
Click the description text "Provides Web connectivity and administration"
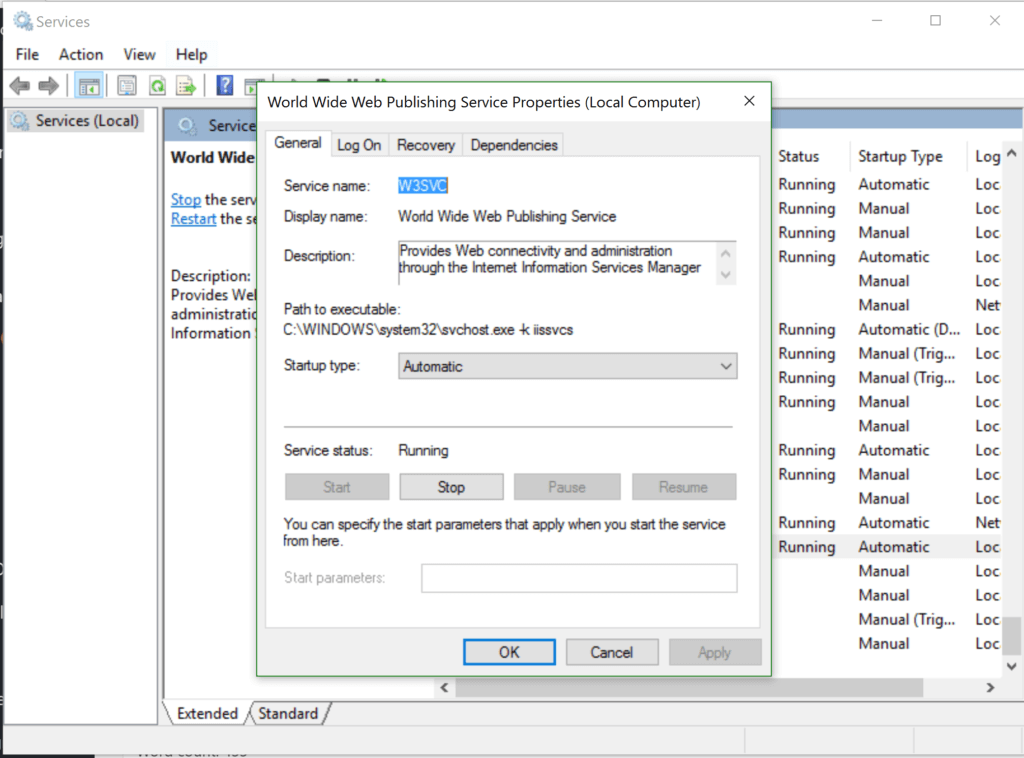coord(536,251)
